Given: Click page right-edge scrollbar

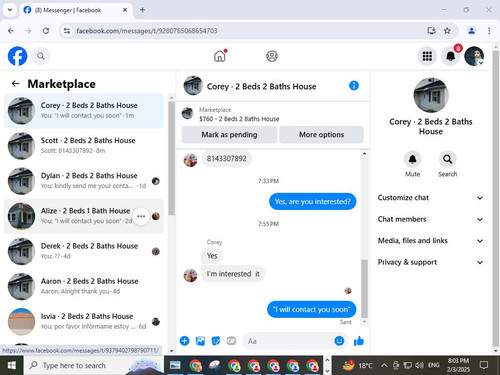Looking at the screenshot, I should (x=496, y=198).
